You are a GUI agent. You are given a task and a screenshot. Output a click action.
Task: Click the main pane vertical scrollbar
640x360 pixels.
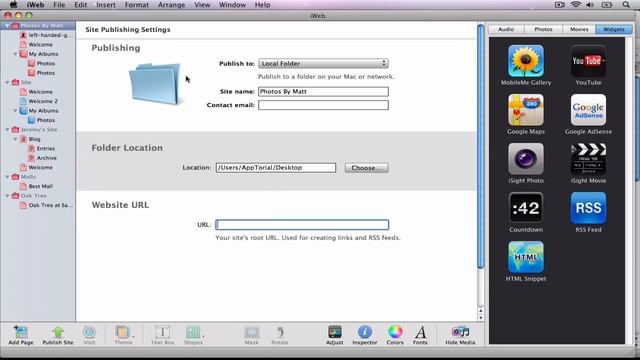click(x=481, y=146)
